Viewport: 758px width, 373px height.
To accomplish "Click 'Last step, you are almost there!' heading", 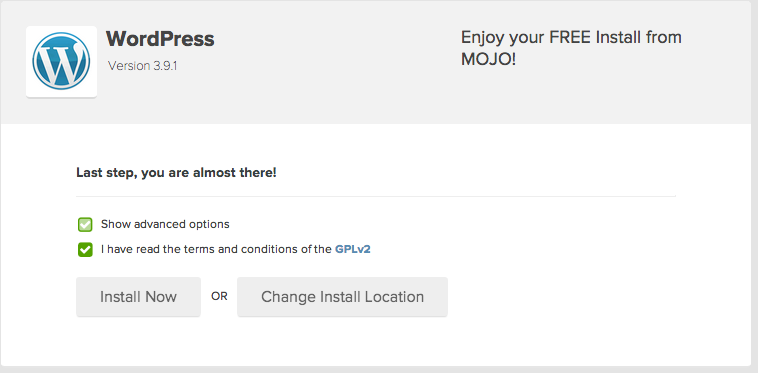I will click(176, 172).
